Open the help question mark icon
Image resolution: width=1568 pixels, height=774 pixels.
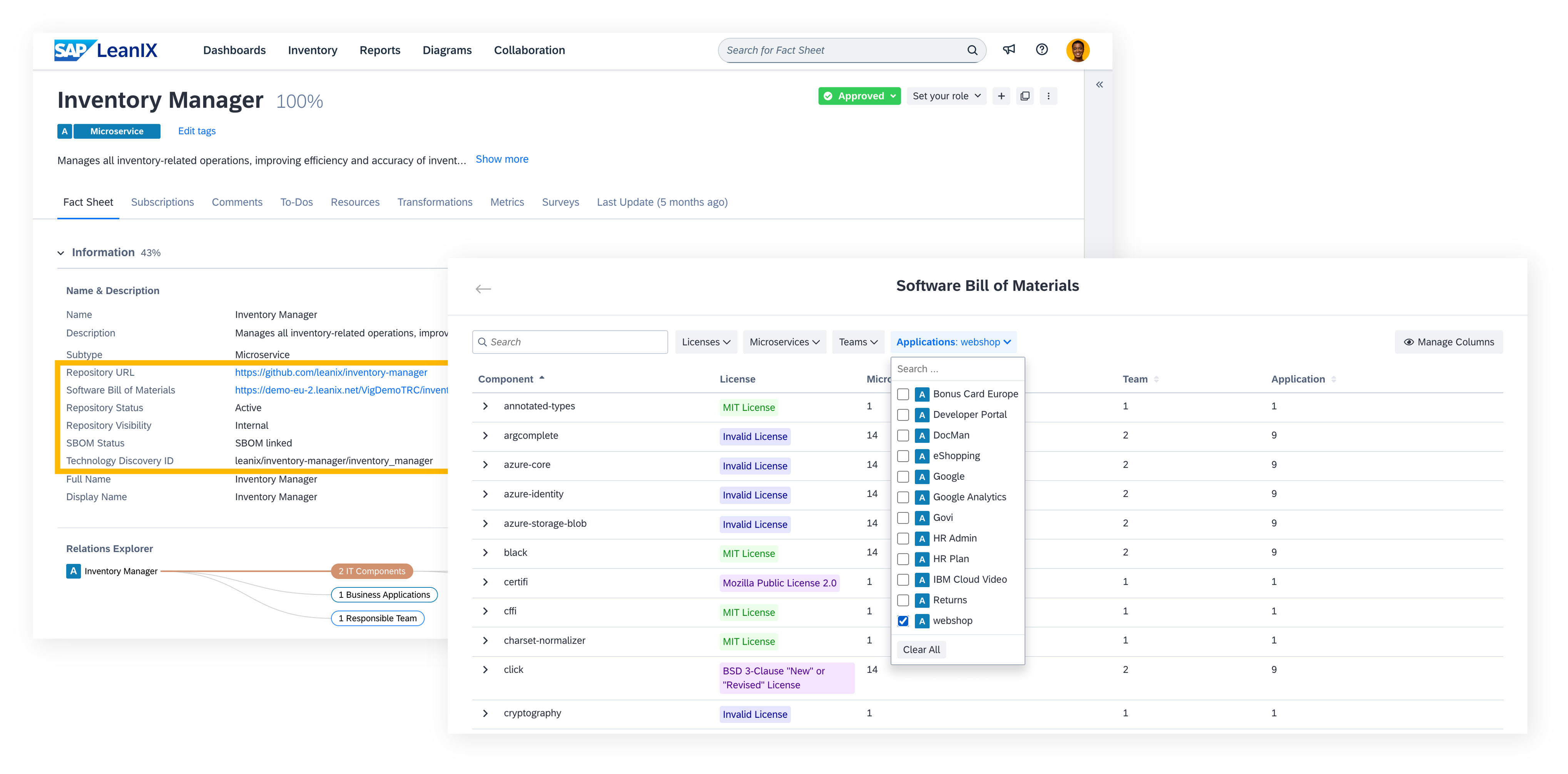(1042, 50)
